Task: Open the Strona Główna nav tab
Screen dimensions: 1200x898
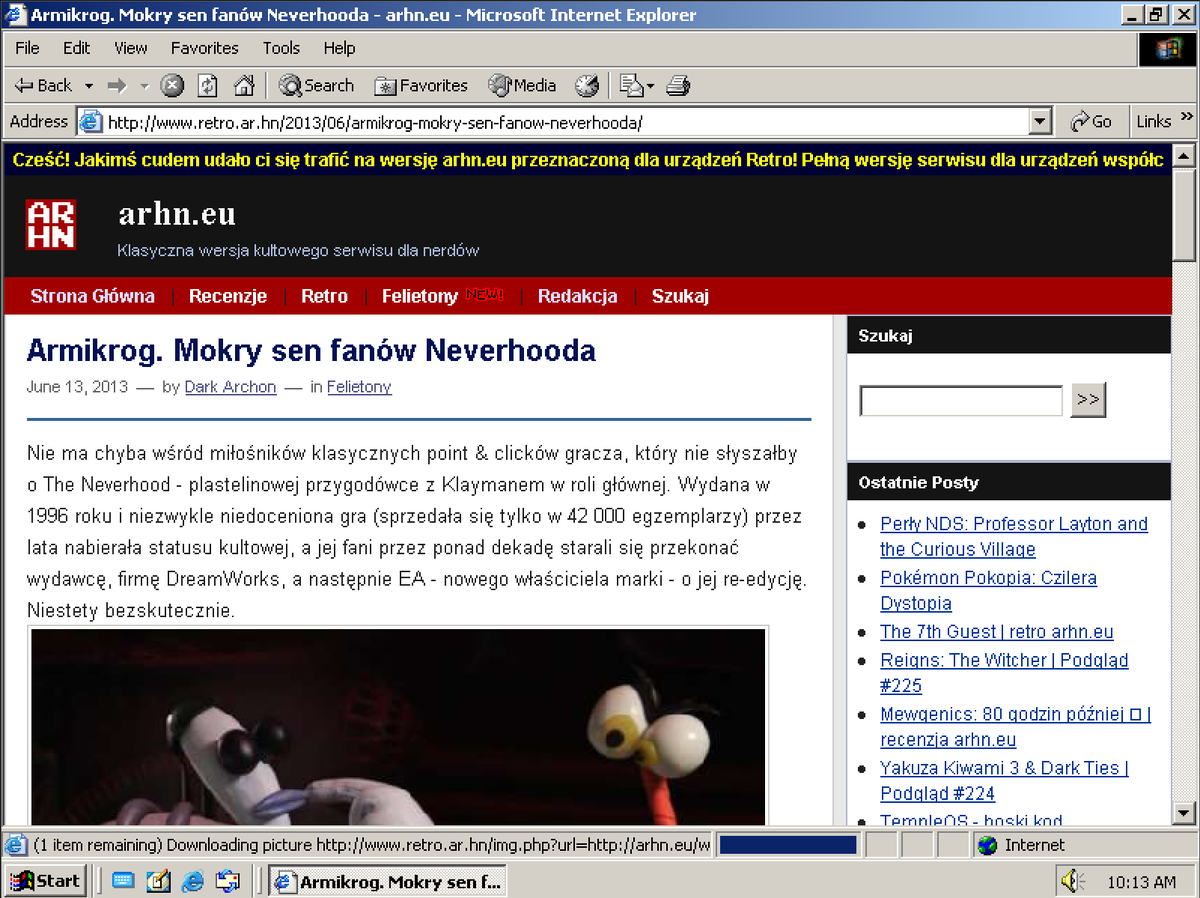Action: [92, 296]
